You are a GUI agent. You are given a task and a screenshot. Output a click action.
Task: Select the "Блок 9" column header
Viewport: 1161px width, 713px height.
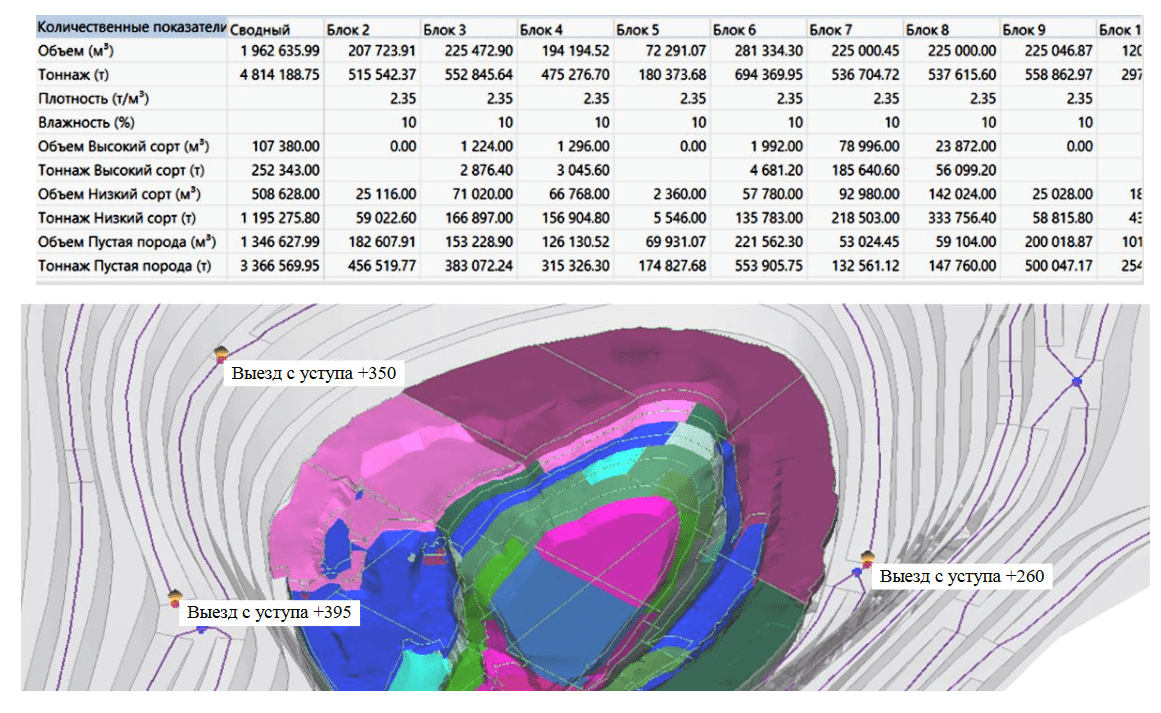click(x=1024, y=30)
